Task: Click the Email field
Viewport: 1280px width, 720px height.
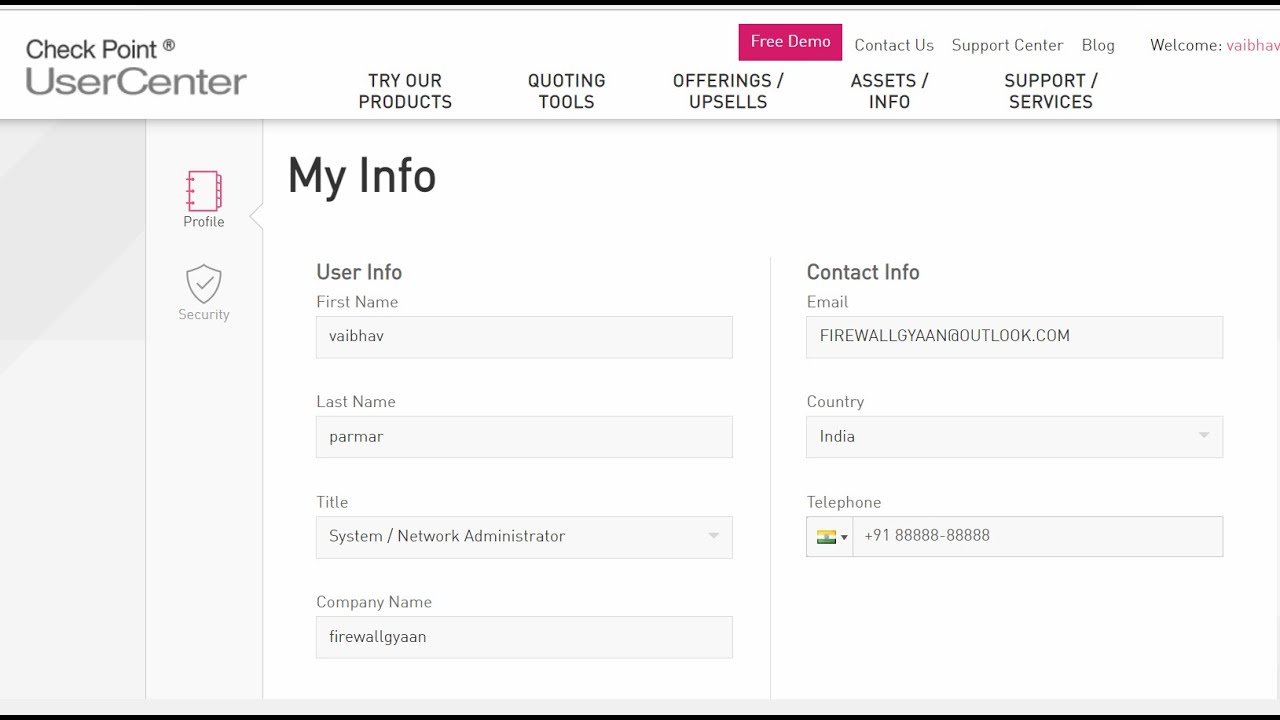Action: [1014, 337]
